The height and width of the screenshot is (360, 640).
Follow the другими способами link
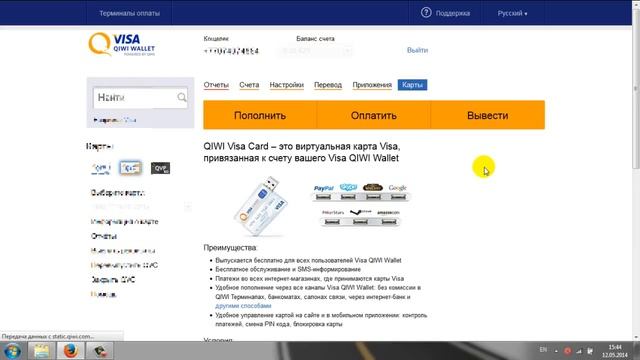click(x=243, y=306)
